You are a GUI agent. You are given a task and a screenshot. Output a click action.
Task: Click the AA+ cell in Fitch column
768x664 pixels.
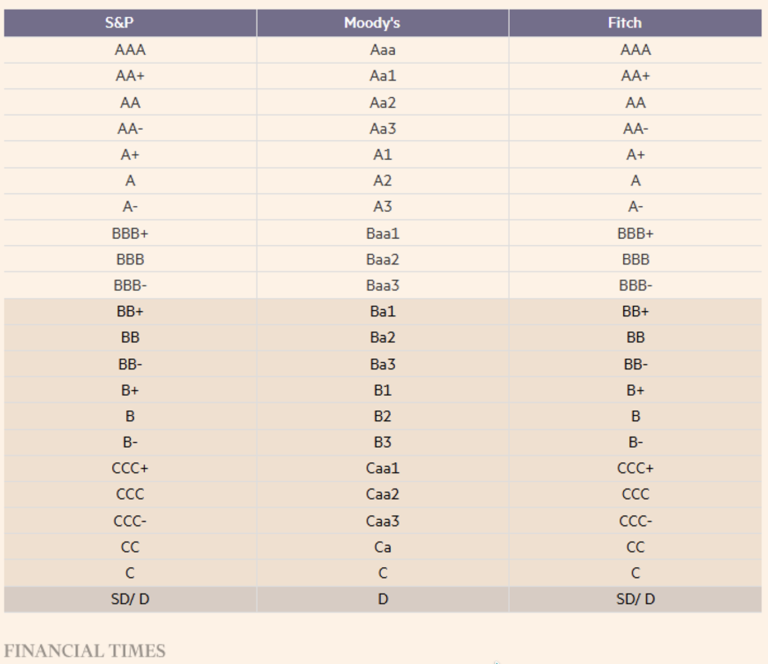(635, 76)
